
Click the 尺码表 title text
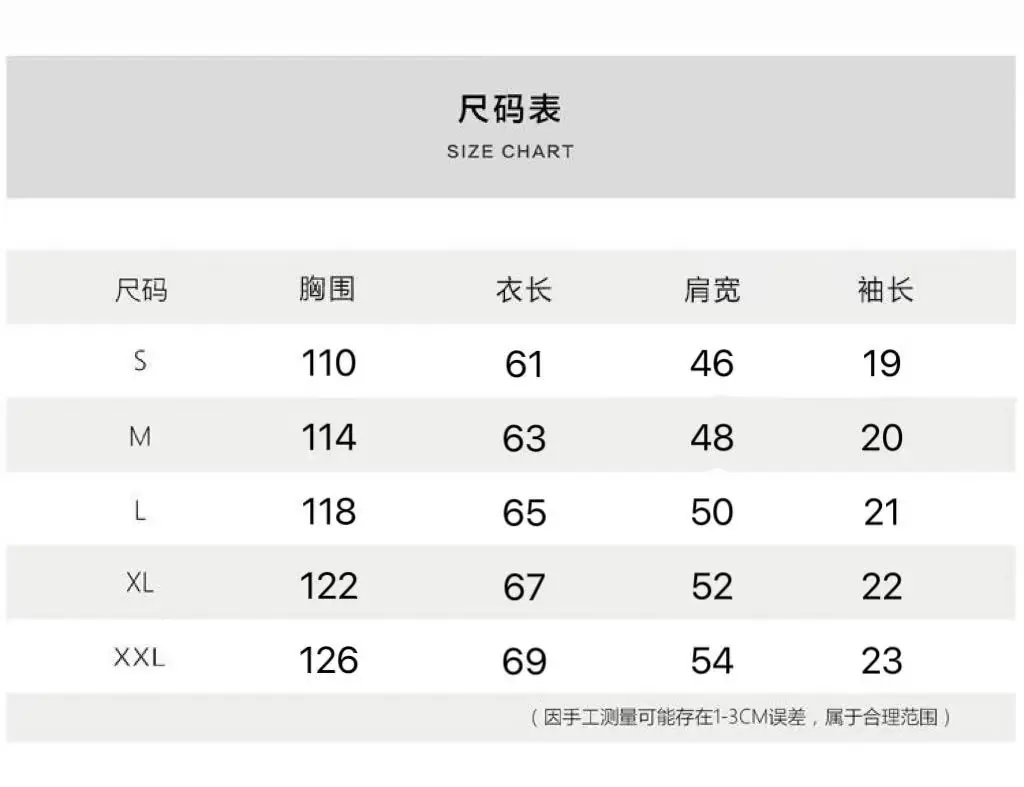click(x=509, y=108)
